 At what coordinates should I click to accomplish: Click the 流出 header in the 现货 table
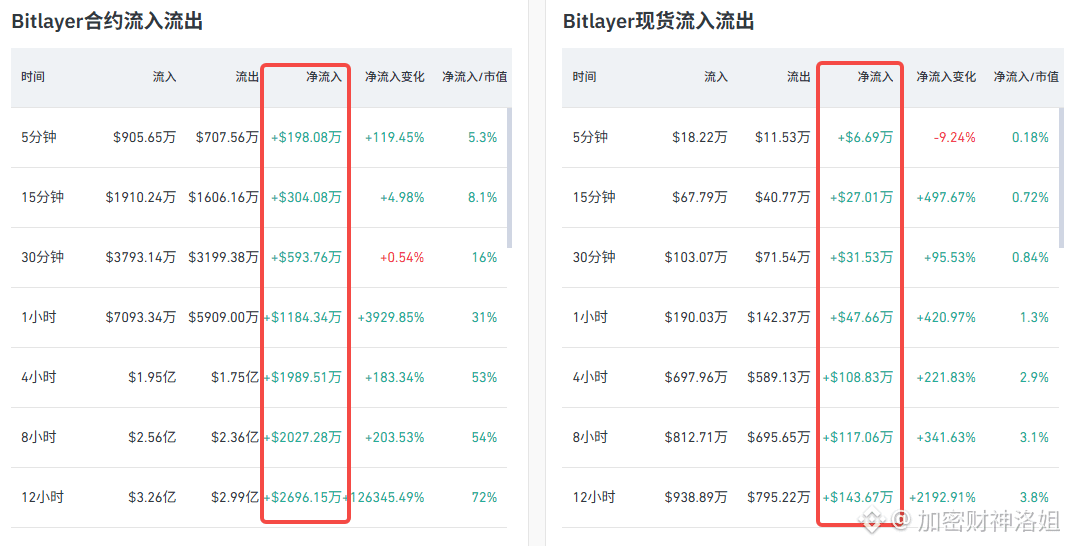799,77
